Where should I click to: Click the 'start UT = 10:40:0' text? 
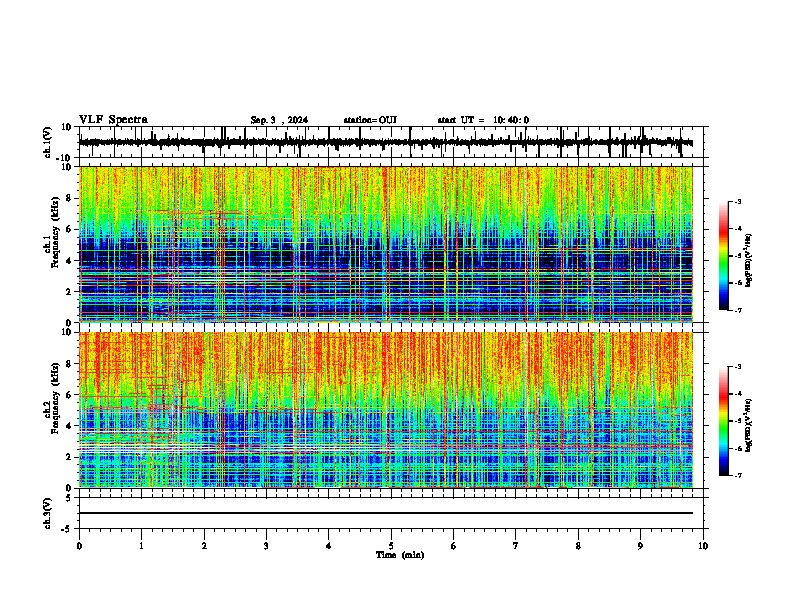pyautogui.click(x=483, y=120)
